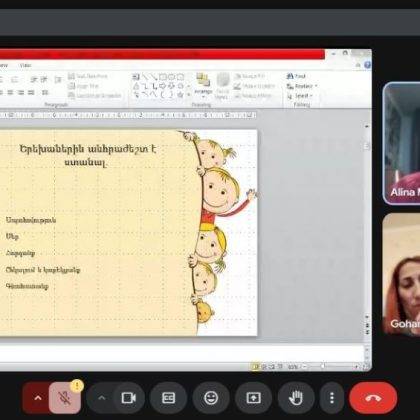Open the Shape Effects menu

click(x=253, y=96)
